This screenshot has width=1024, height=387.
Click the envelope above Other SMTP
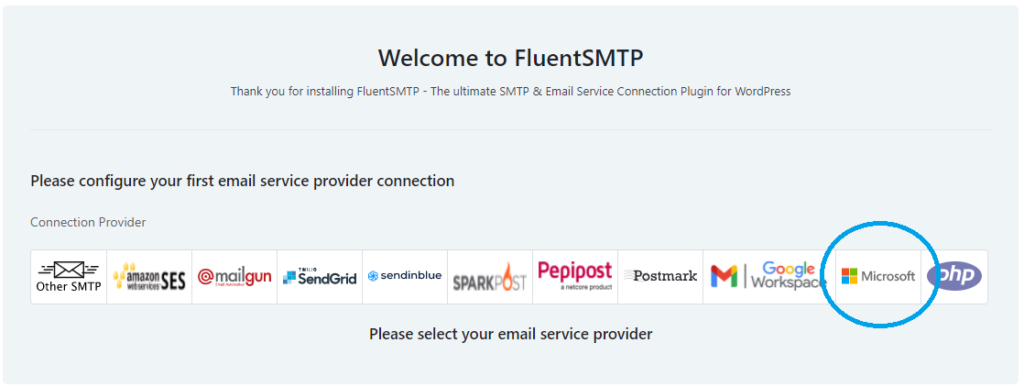(69, 269)
